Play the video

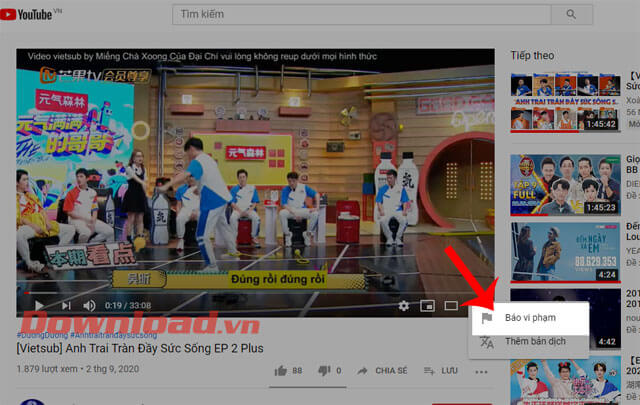tap(38, 305)
